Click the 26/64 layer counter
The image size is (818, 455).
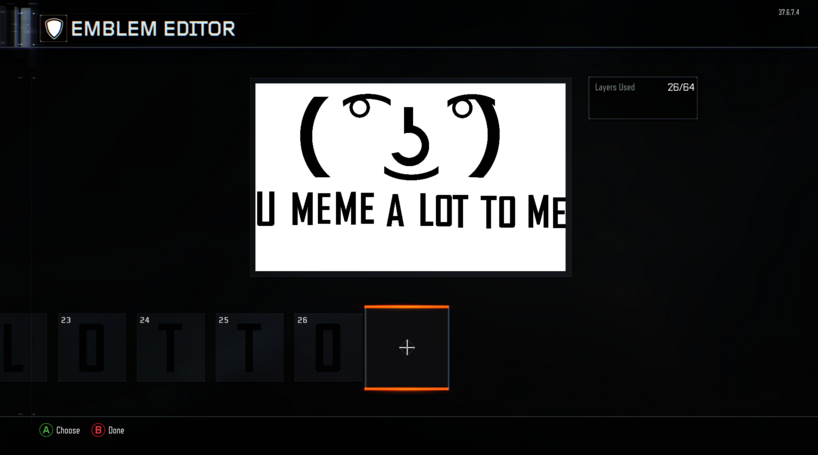pyautogui.click(x=680, y=88)
